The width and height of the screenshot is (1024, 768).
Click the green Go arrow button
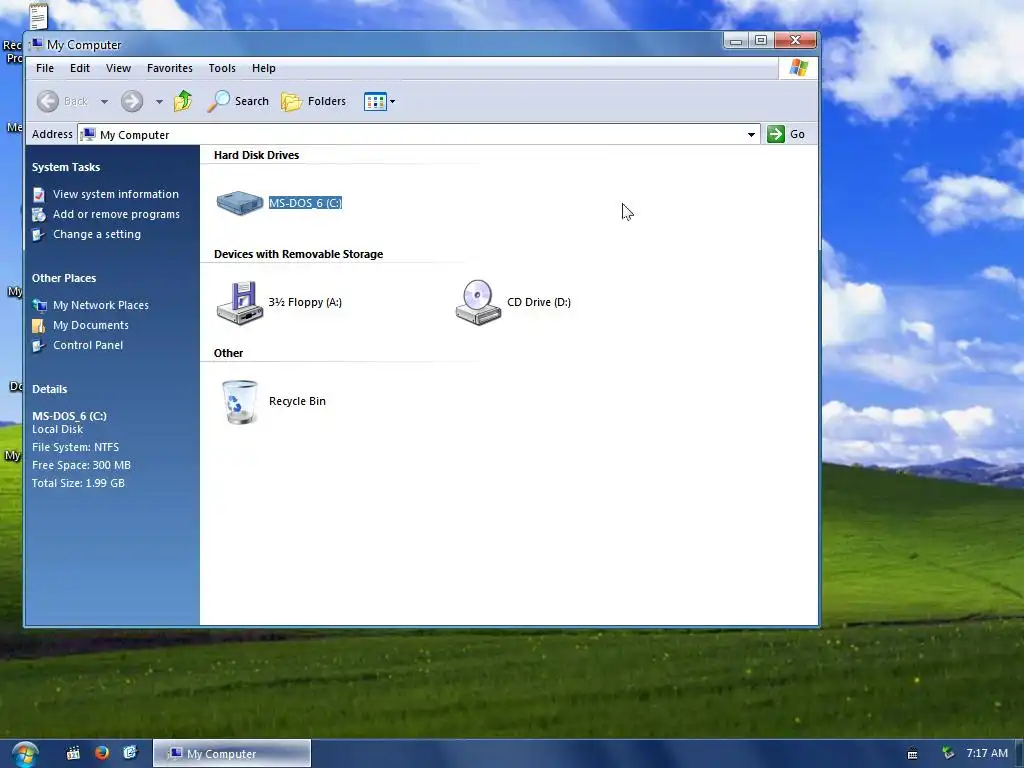tap(776, 134)
